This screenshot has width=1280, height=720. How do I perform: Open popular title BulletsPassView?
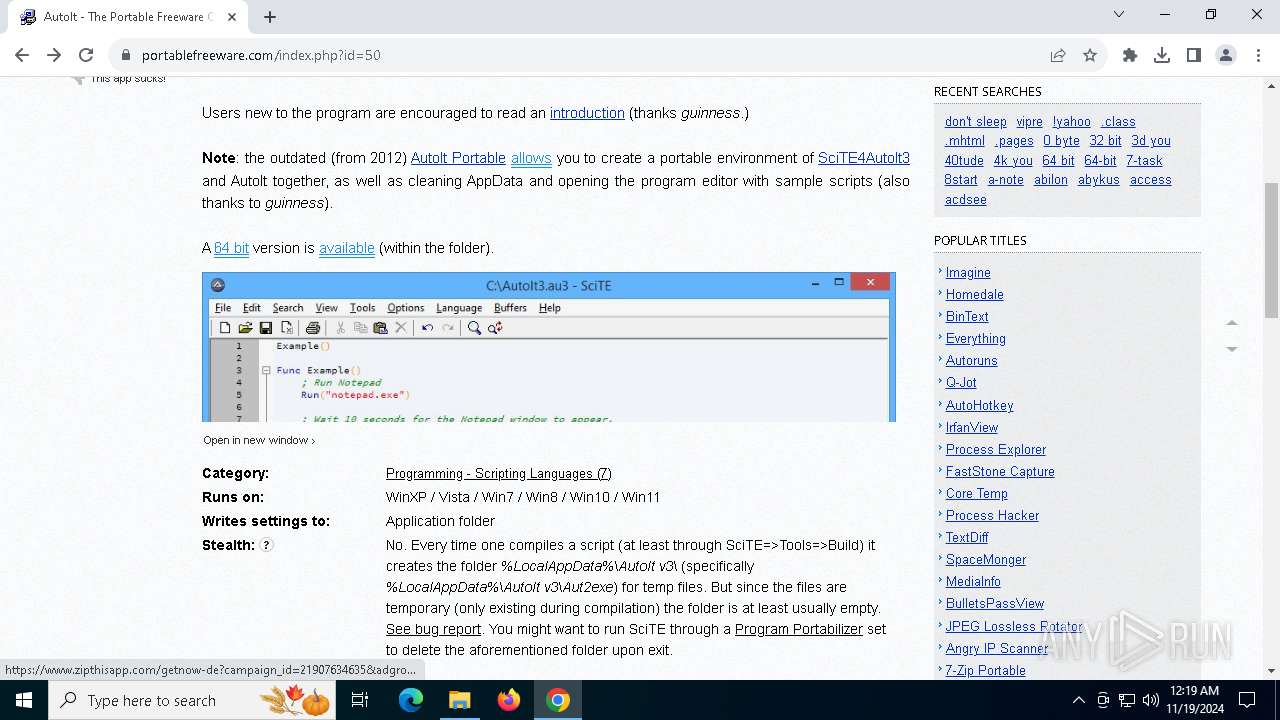995,604
